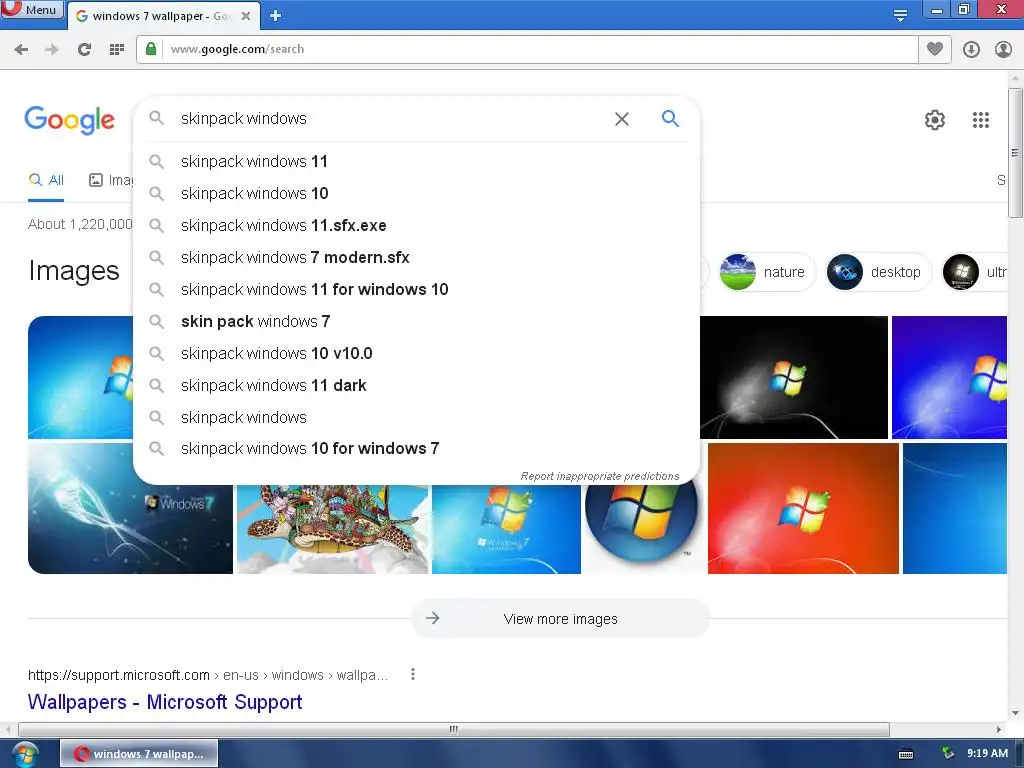Reload the current page
The image size is (1024, 768).
(84, 49)
